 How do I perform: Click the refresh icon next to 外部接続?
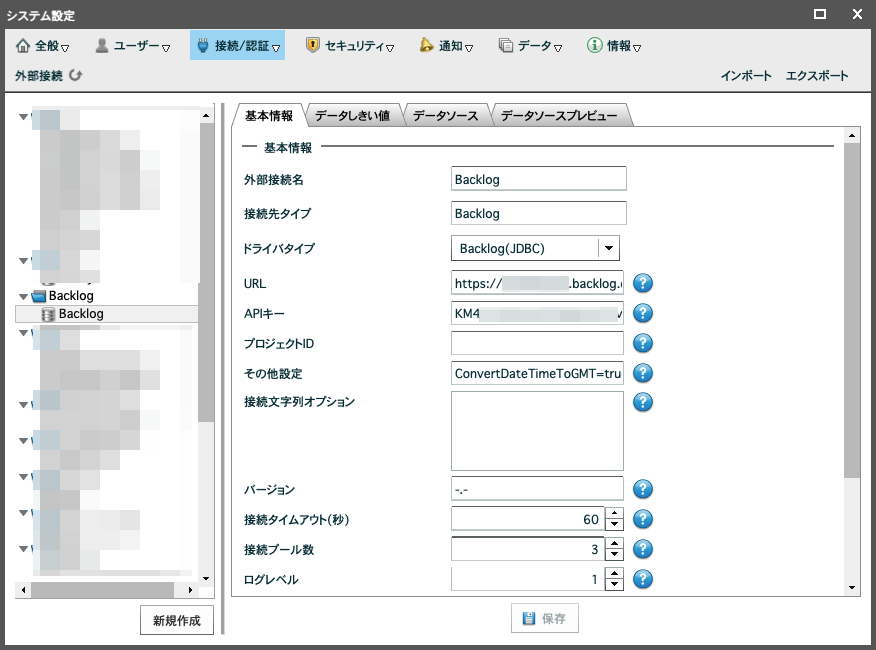[x=76, y=75]
